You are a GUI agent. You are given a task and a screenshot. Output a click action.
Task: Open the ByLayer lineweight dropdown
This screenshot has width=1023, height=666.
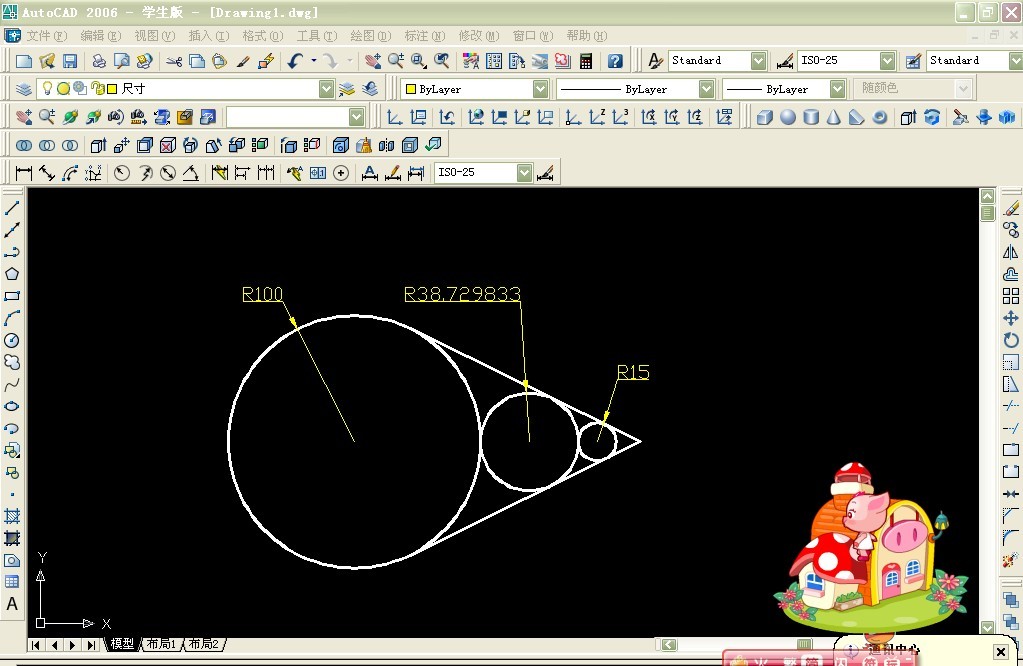coord(838,89)
